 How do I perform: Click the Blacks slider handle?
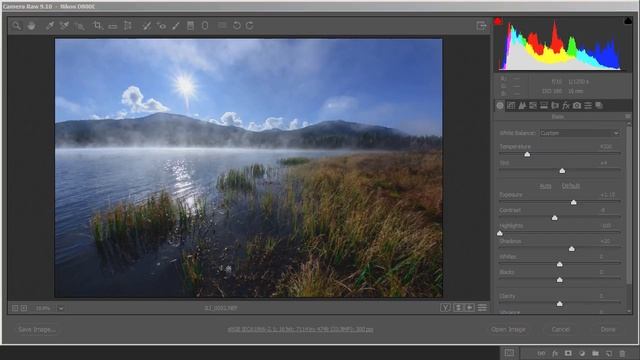tap(560, 280)
